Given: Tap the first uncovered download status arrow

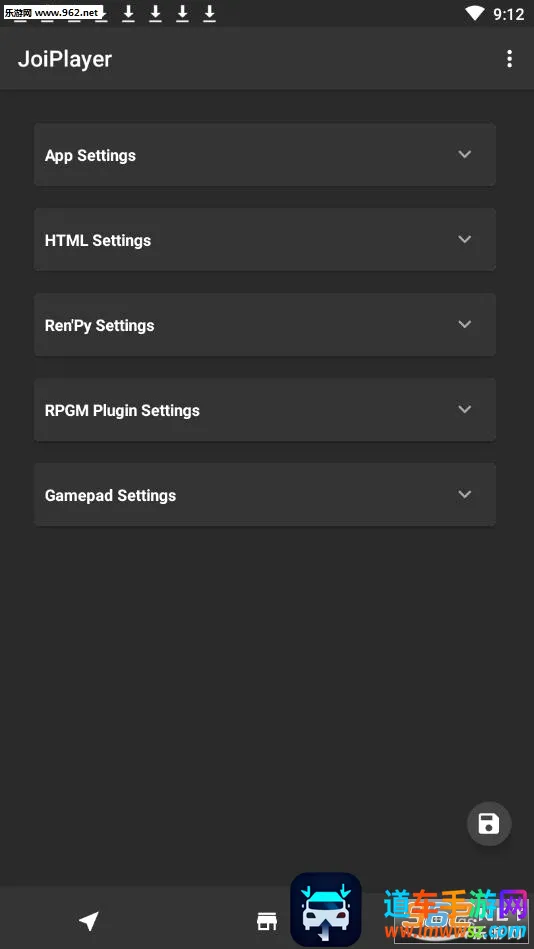Looking at the screenshot, I should pos(128,13).
